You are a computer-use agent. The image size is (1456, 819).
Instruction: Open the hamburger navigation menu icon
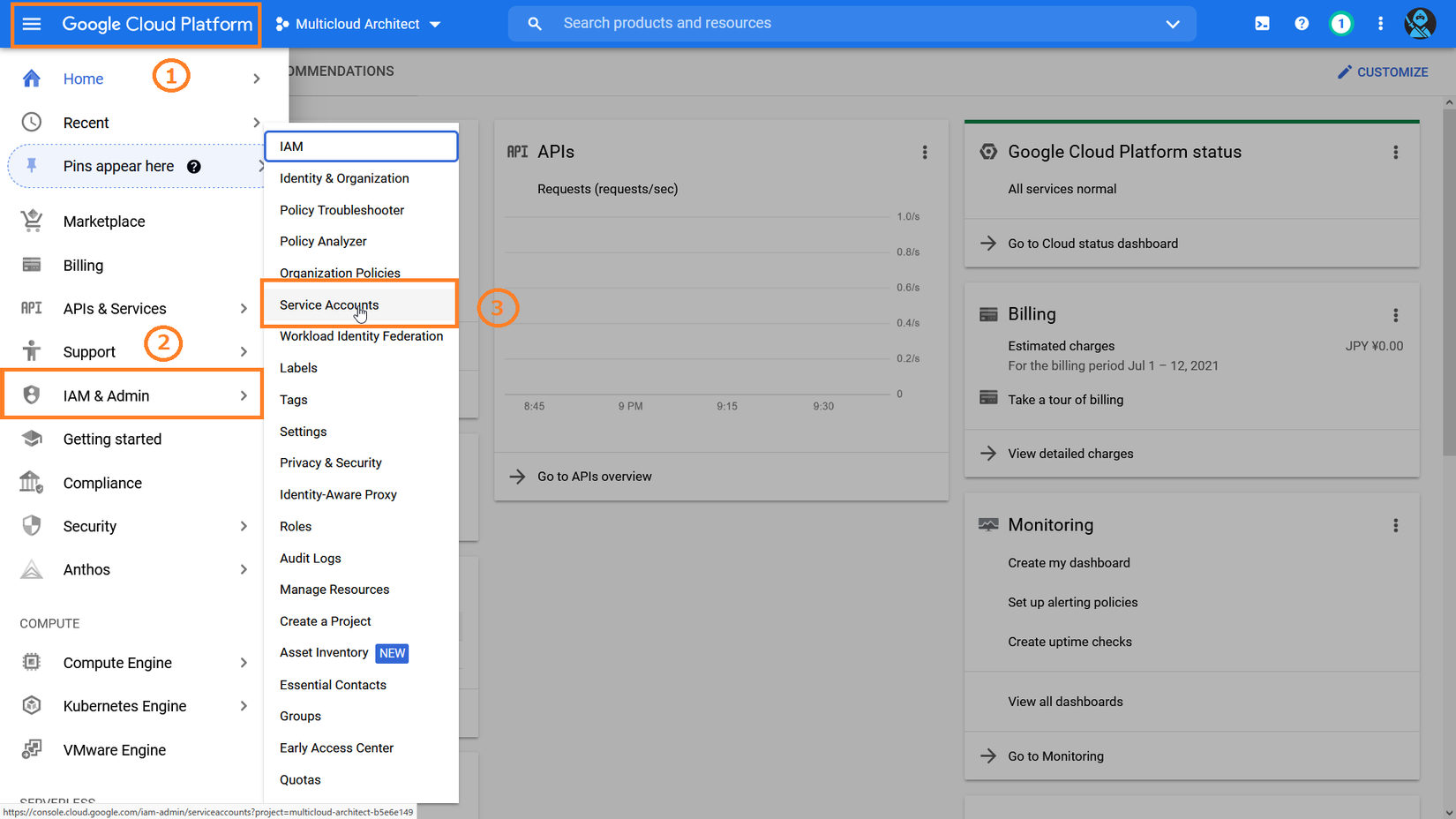point(32,24)
